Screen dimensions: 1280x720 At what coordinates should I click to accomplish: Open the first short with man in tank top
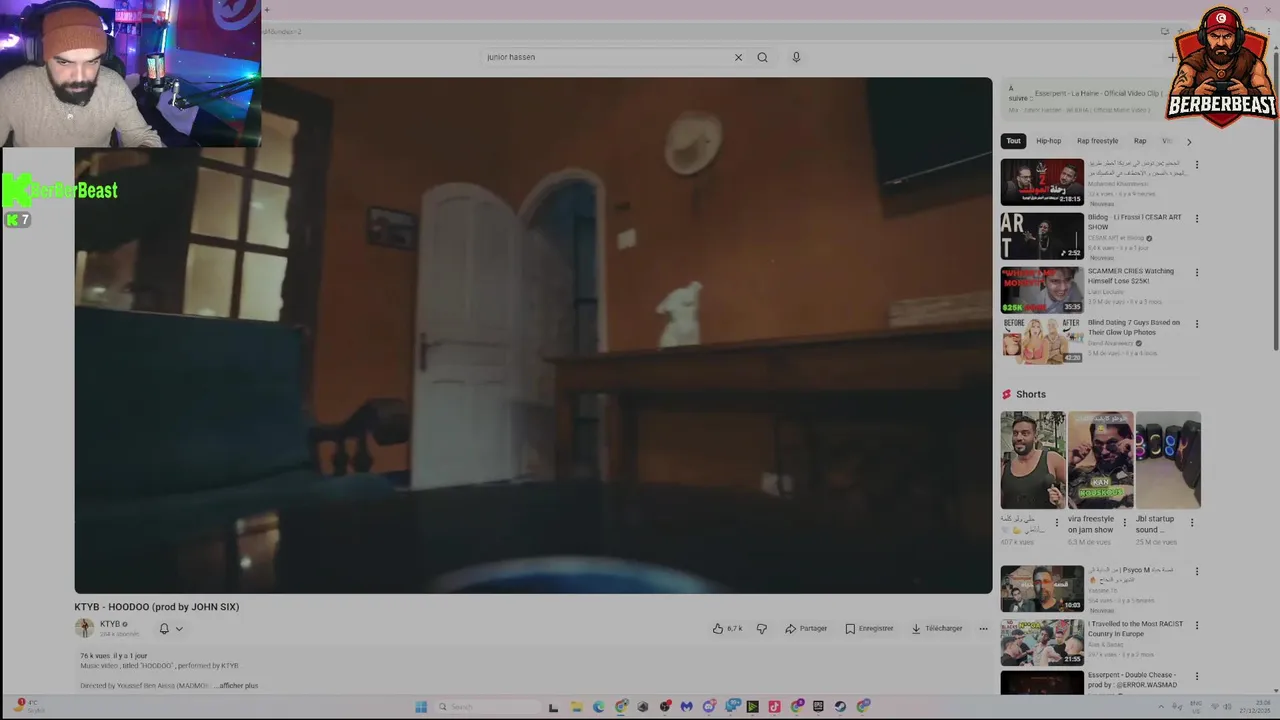pyautogui.click(x=1033, y=460)
